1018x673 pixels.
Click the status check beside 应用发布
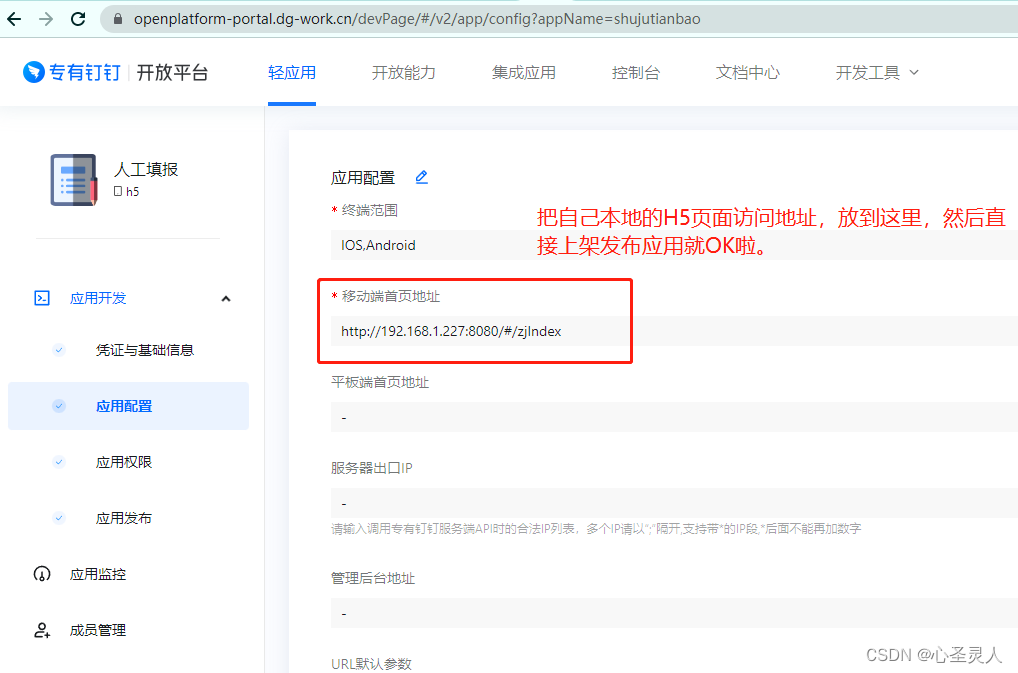(58, 518)
